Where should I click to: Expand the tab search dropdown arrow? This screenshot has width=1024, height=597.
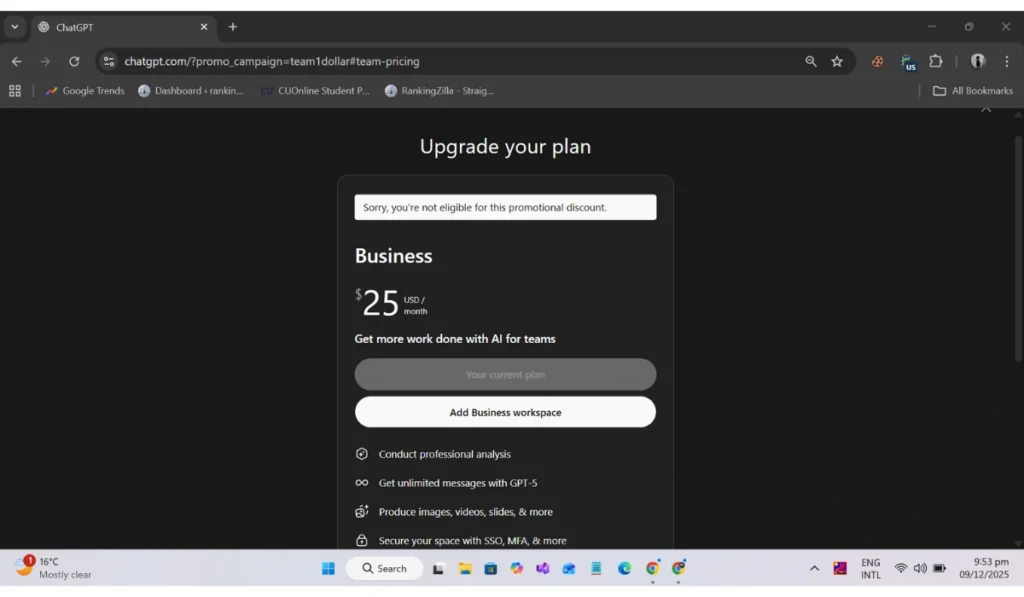[14, 27]
